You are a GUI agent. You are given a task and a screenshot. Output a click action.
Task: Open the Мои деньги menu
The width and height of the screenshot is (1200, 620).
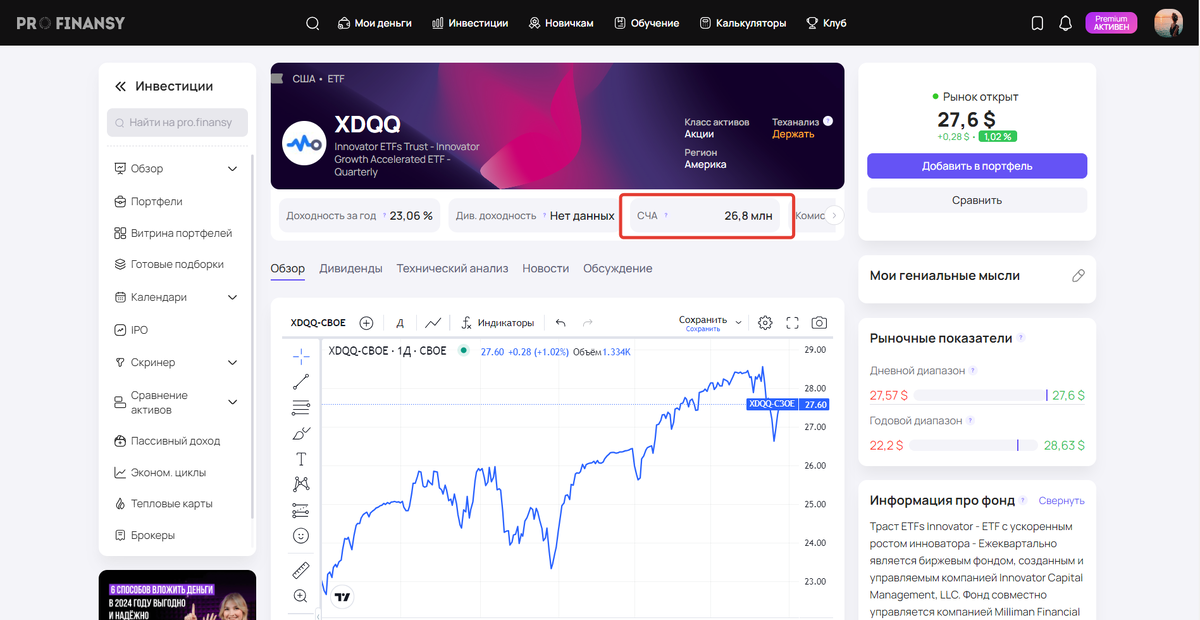click(x=375, y=23)
